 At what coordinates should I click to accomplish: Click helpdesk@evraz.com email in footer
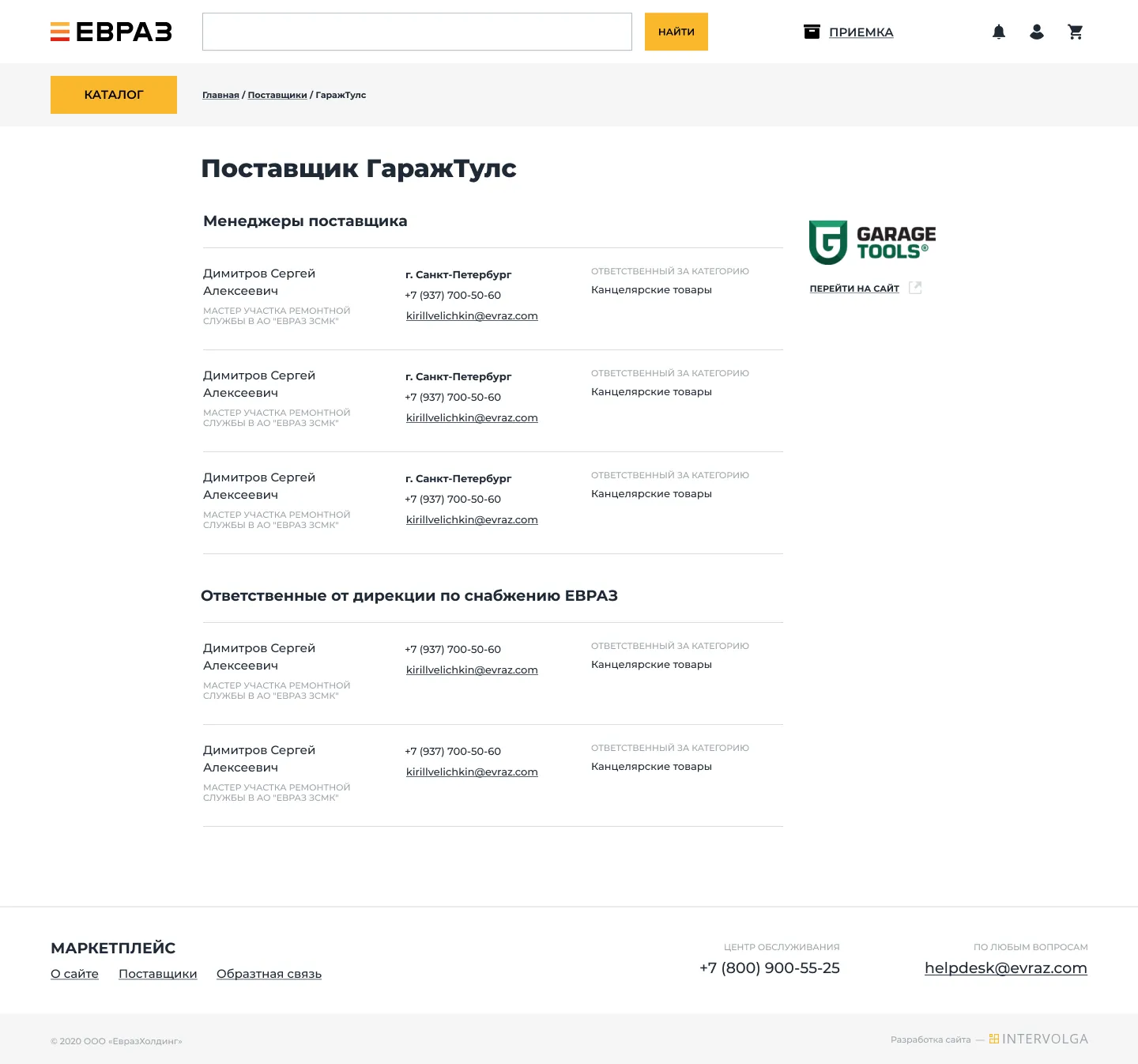click(1005, 968)
